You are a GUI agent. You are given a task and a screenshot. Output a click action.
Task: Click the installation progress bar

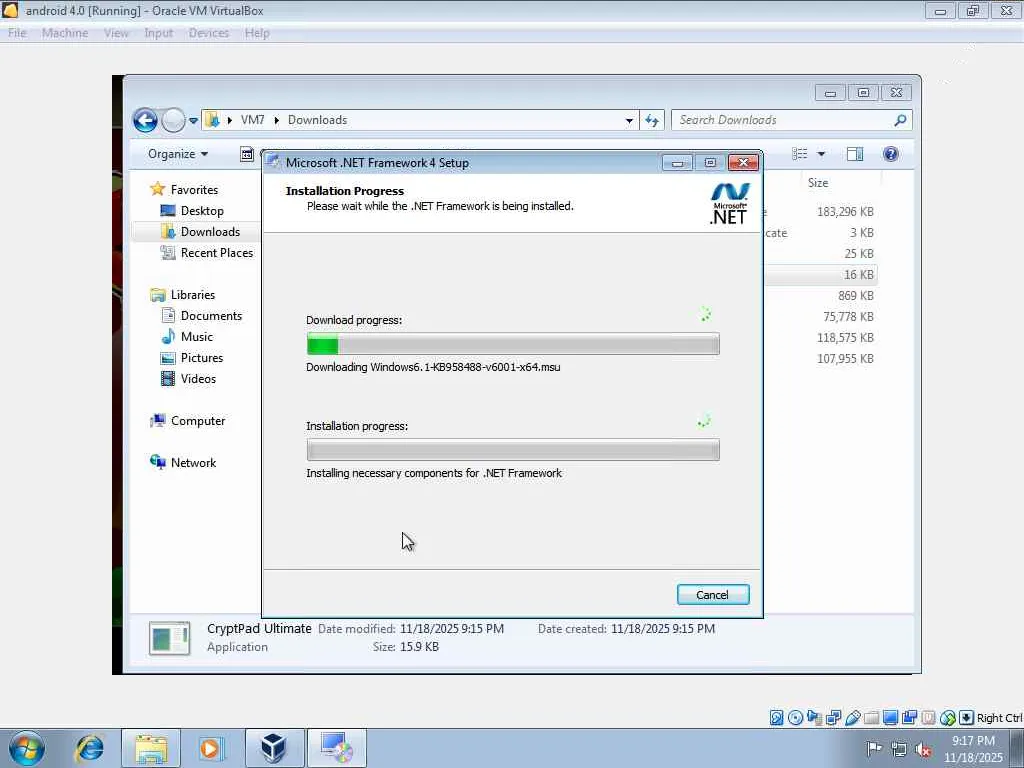tap(513, 449)
